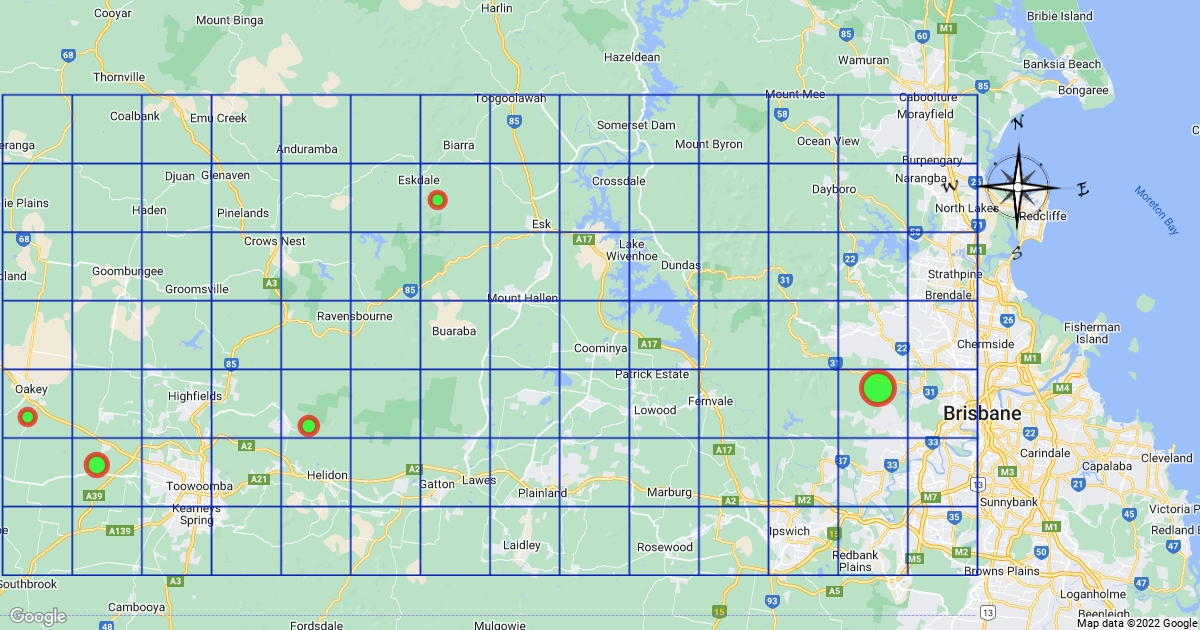Select the A21 route shield near Toowoomba
This screenshot has height=630, width=1200.
259,479
